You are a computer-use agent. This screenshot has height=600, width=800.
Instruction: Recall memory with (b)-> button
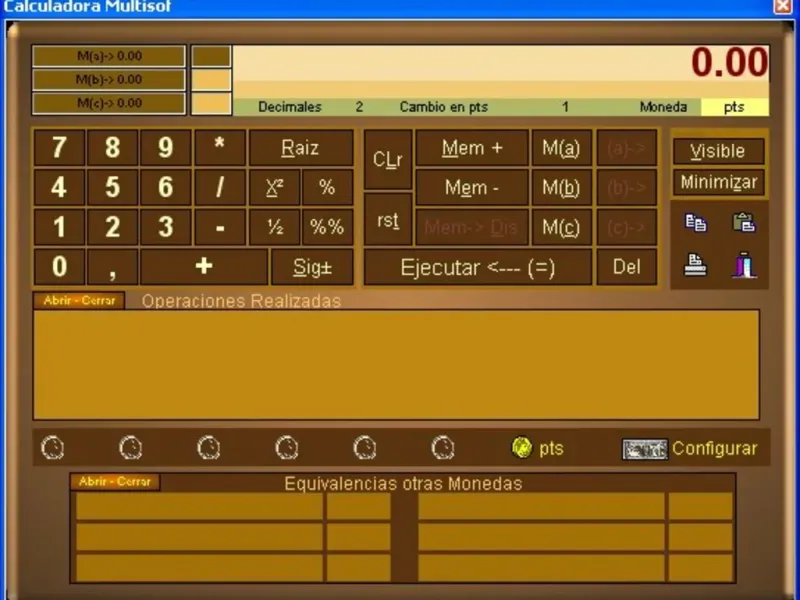[x=627, y=187]
